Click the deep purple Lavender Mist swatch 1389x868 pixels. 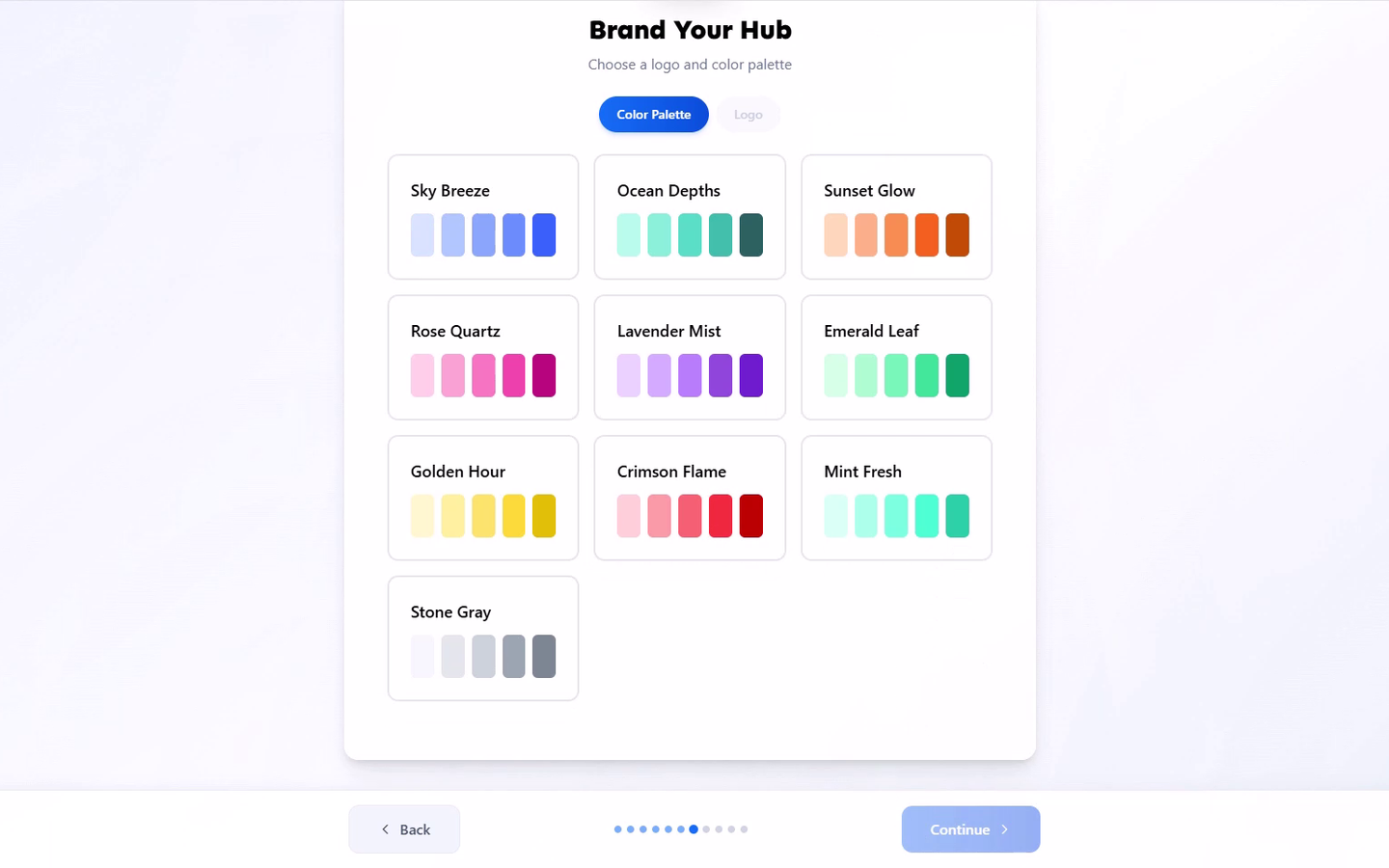pyautogui.click(x=750, y=376)
